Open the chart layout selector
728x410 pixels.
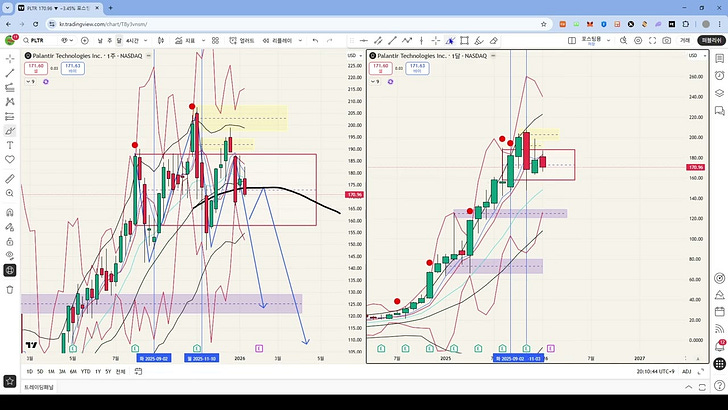tap(572, 41)
